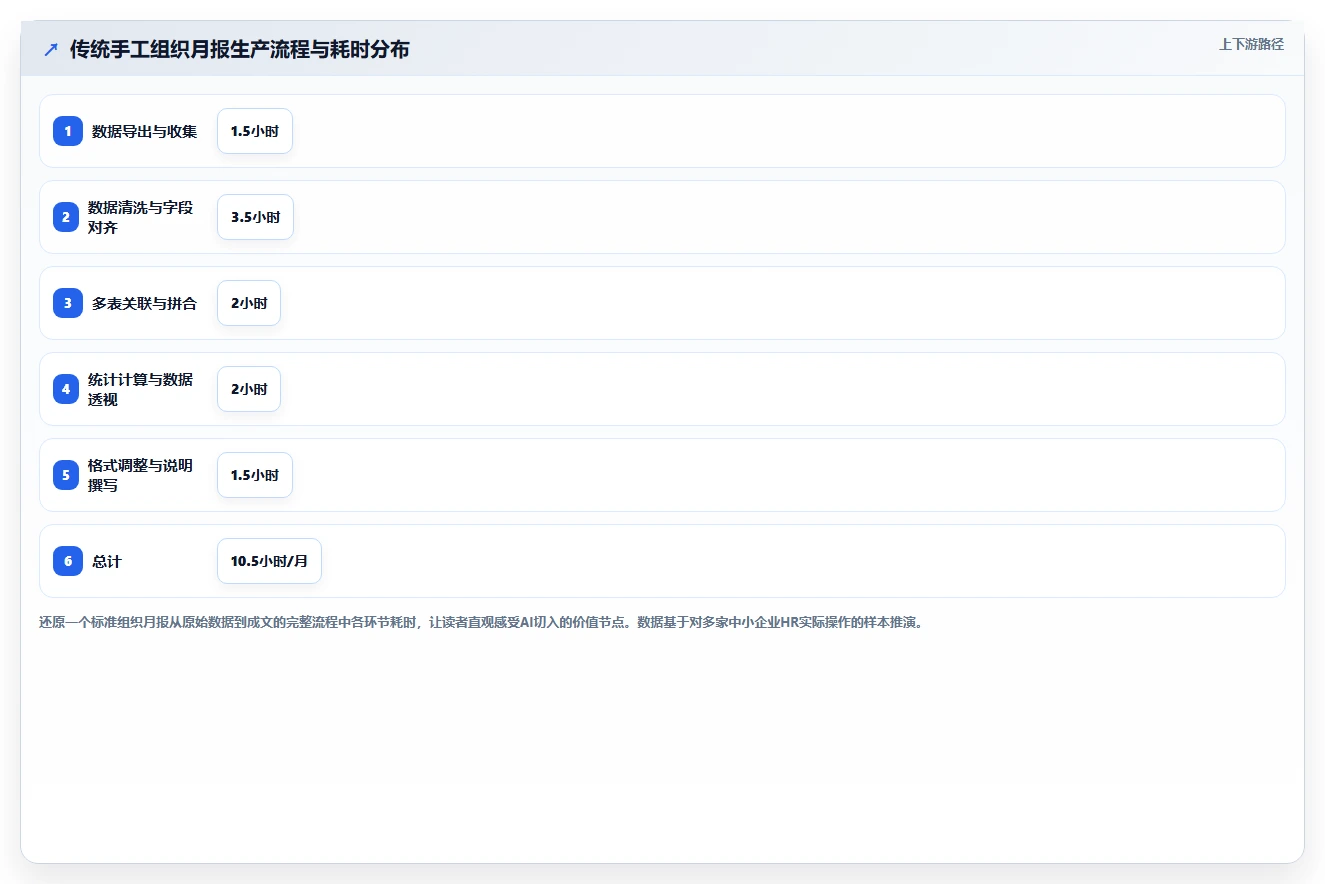Select the 1.5小时 chip for 数据导出与收集

point(255,131)
